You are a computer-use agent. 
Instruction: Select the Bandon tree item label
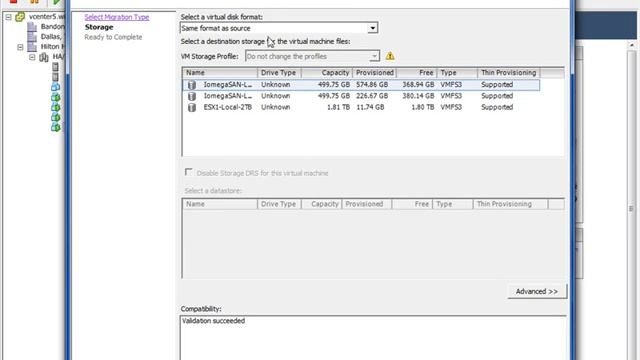53,27
